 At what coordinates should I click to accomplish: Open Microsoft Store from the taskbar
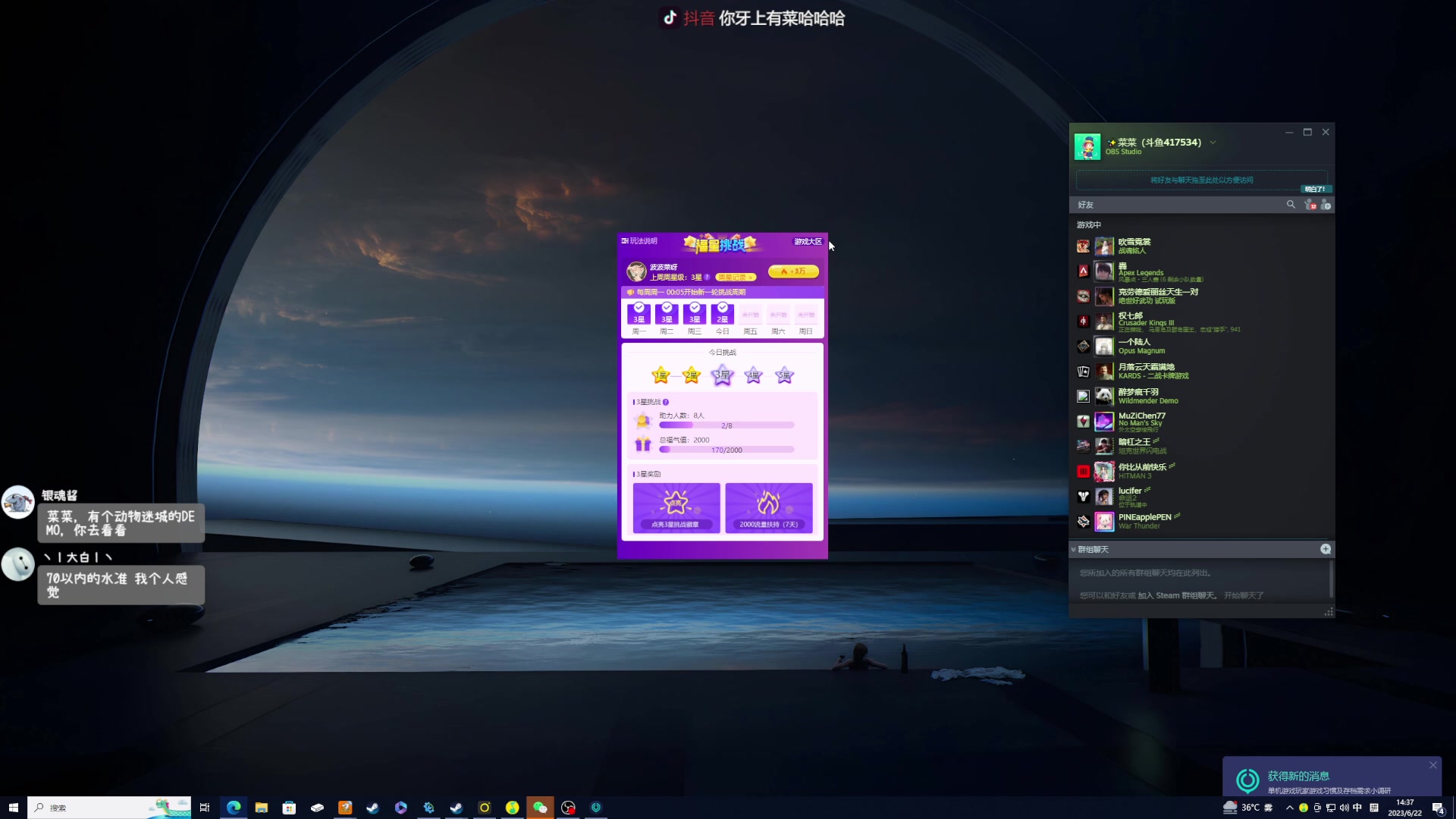[x=289, y=808]
